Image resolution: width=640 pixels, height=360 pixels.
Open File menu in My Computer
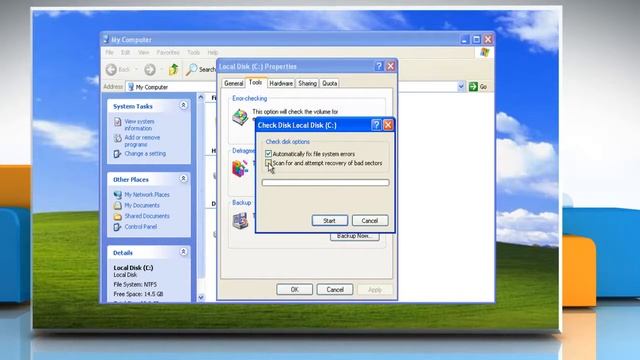coord(109,53)
